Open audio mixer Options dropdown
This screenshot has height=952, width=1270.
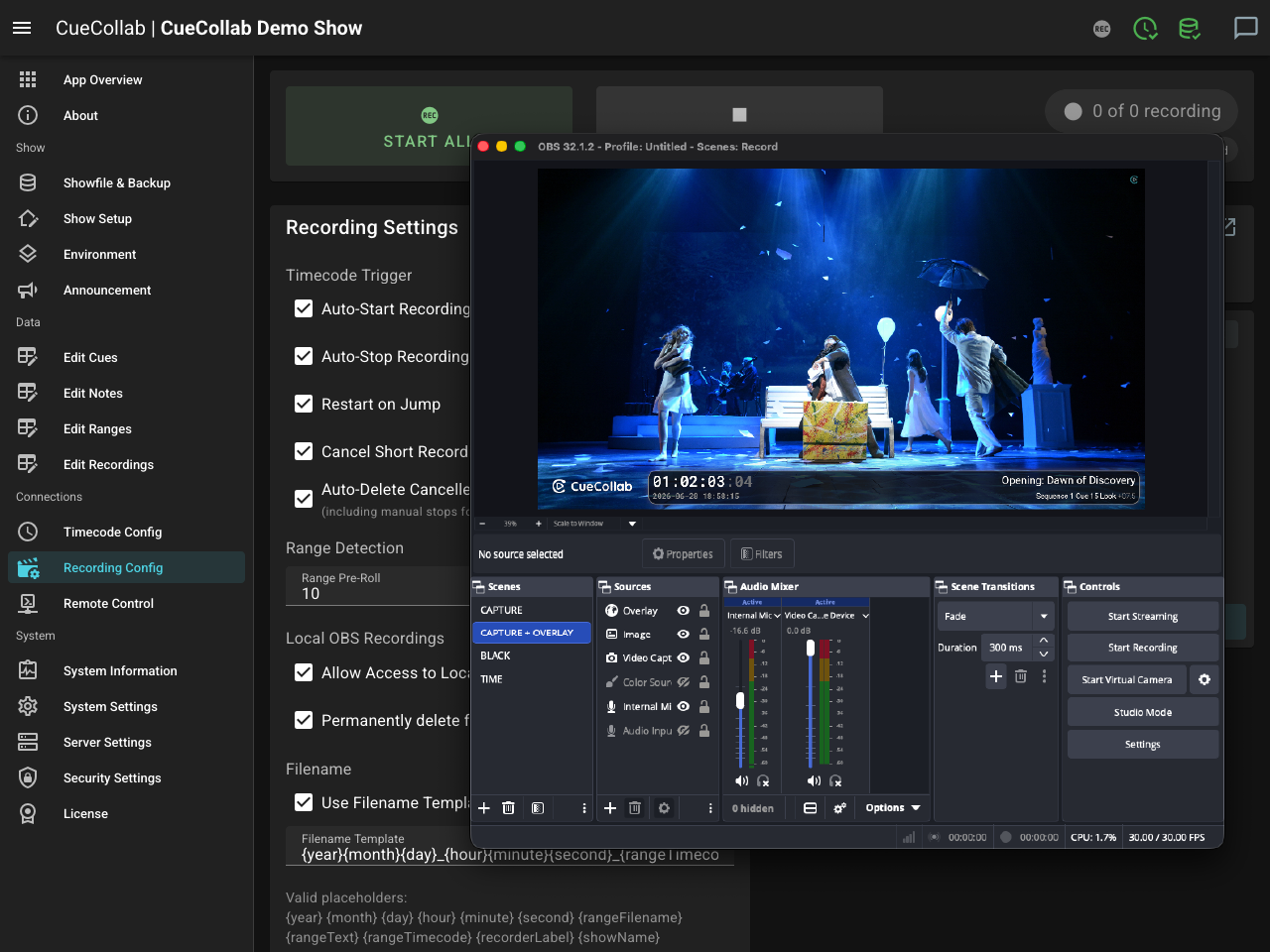[893, 808]
